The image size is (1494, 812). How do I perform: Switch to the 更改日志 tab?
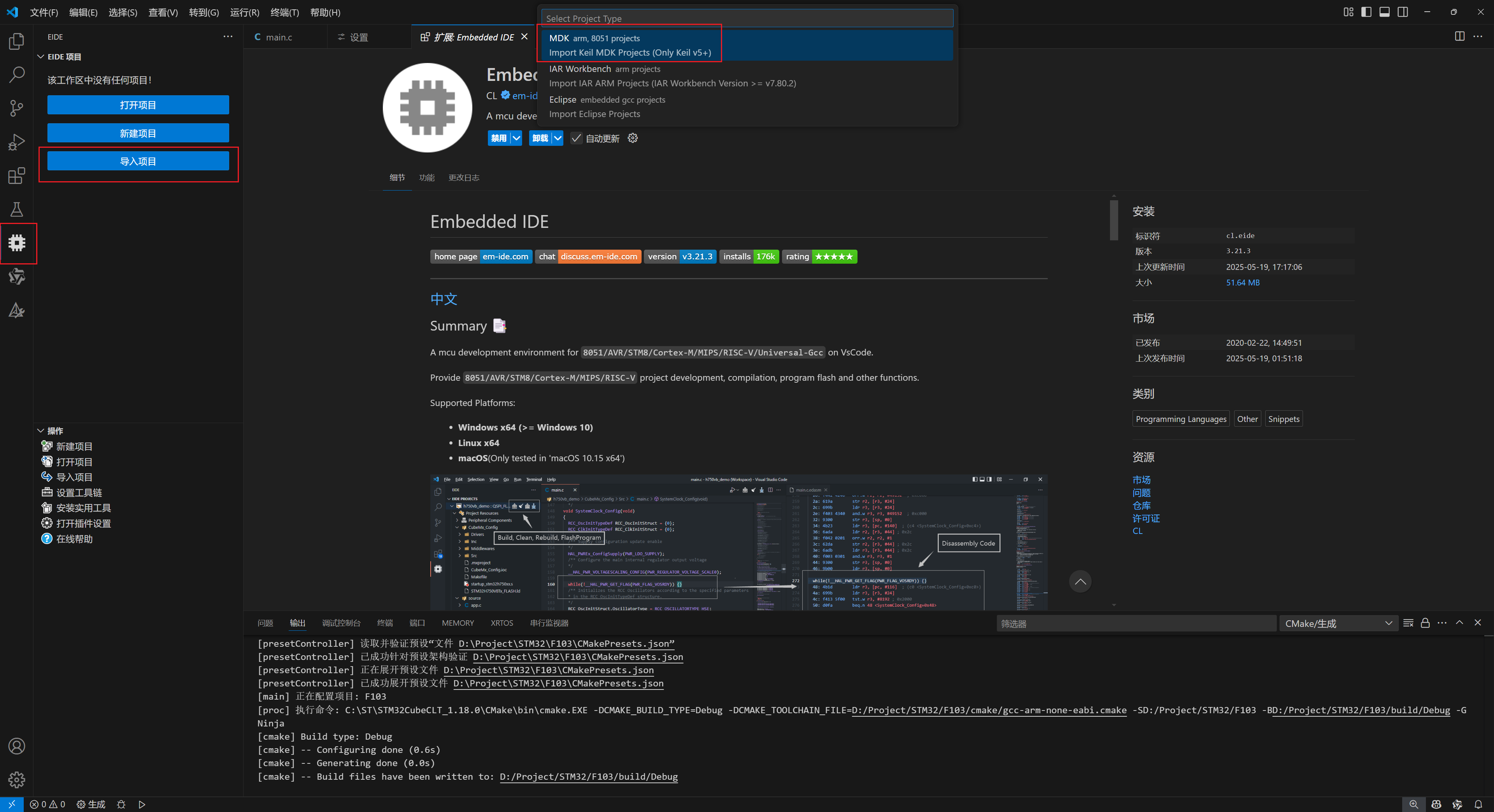[x=463, y=177]
